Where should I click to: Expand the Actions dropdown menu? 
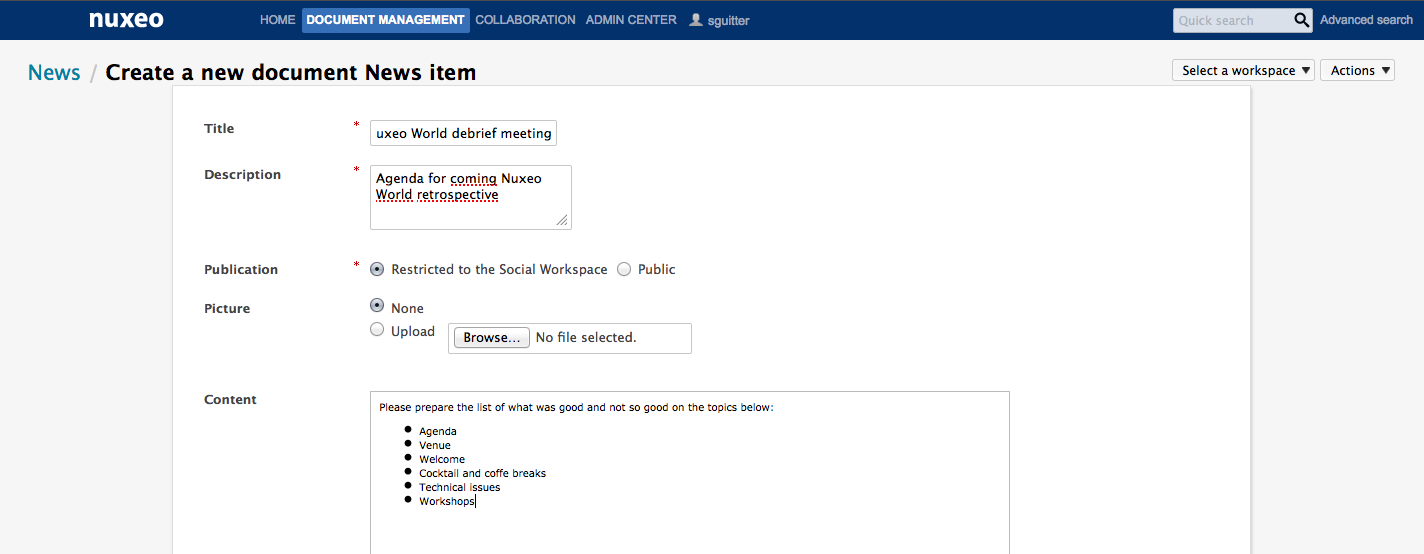[1357, 70]
